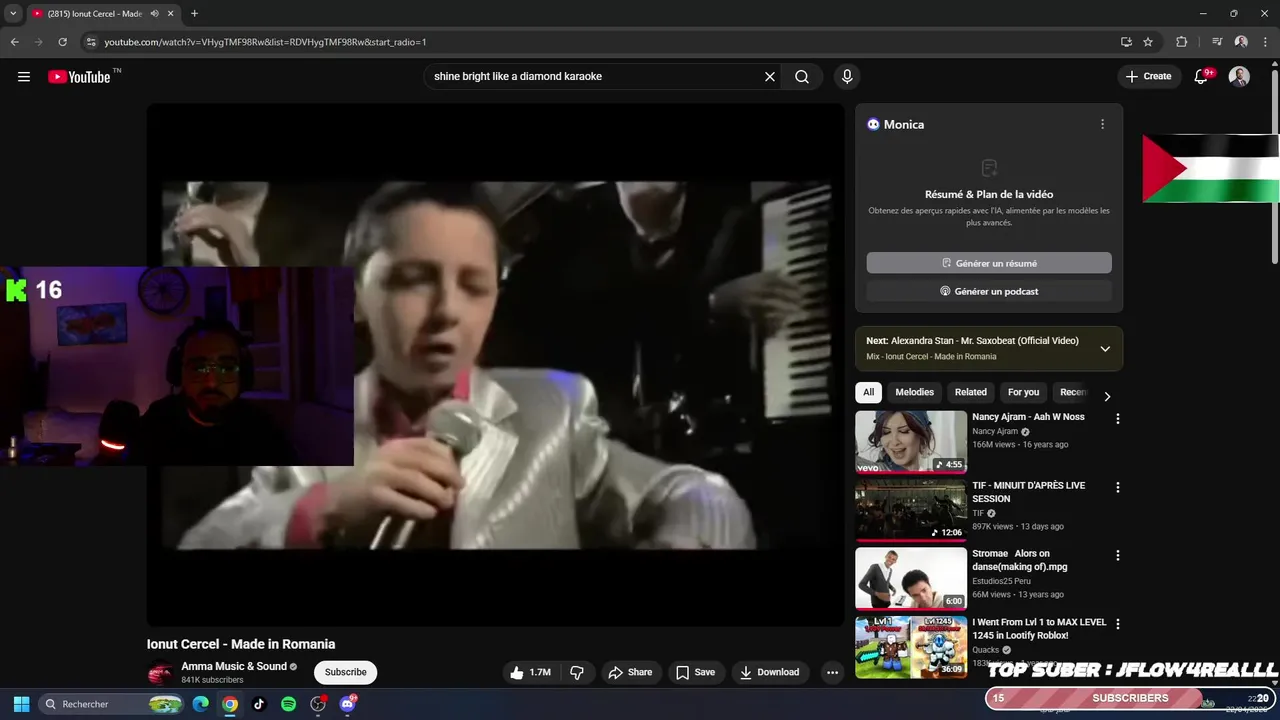Viewport: 1280px width, 720px height.
Task: Click Générer un résumé button
Action: 989,263
